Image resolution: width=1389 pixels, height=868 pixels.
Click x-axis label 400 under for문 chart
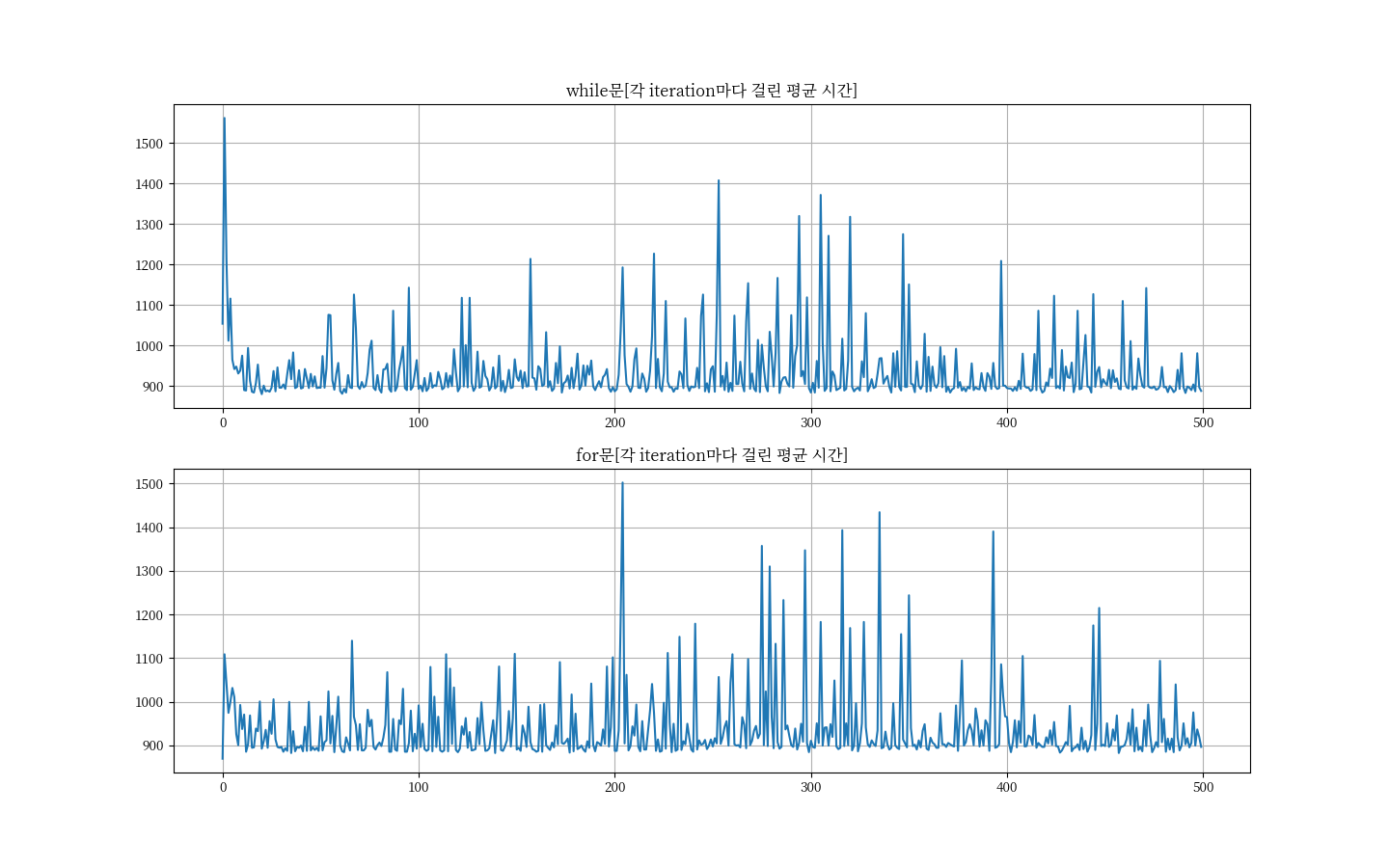coord(1007,787)
